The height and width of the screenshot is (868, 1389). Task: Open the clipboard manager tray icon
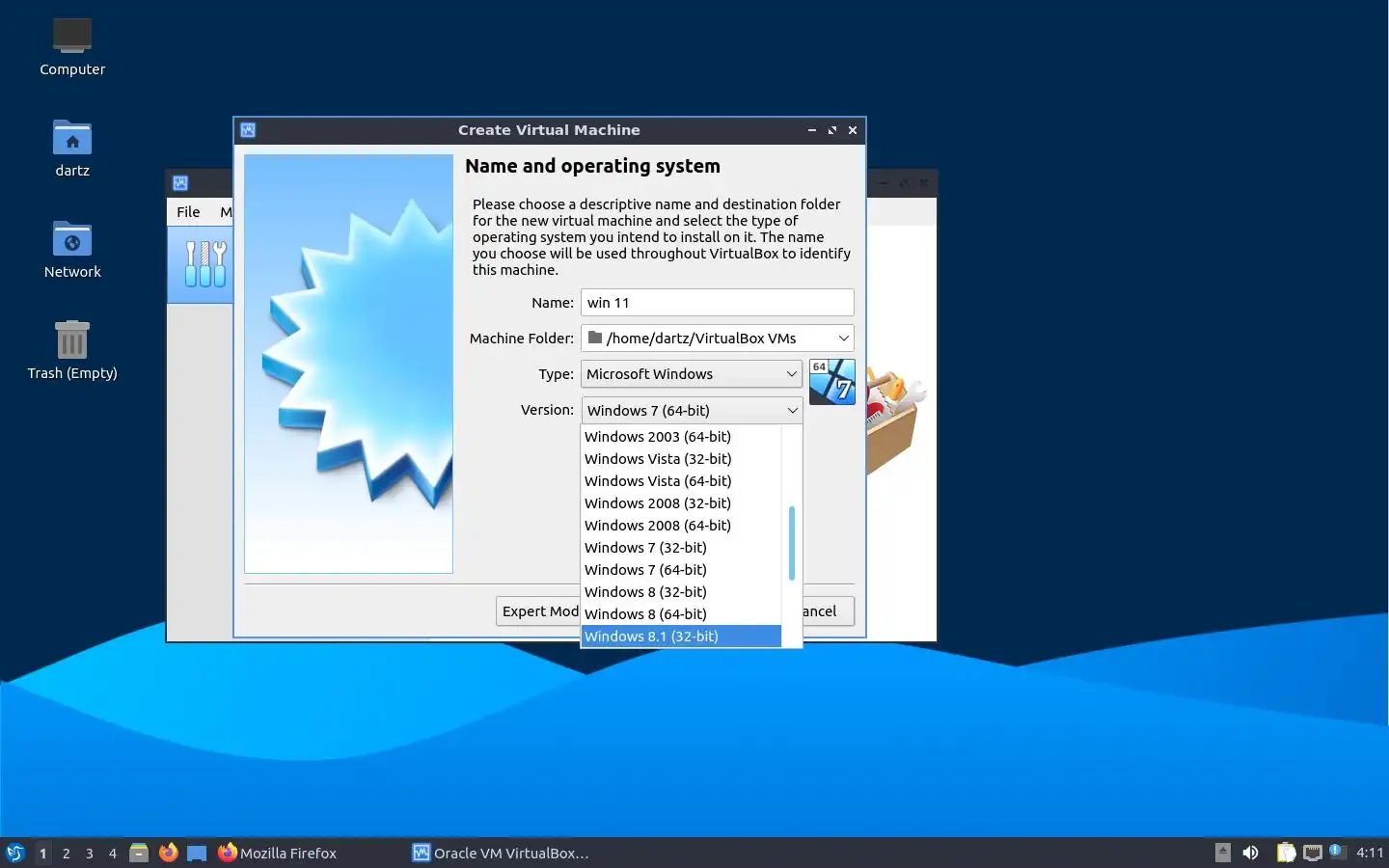coord(1287,853)
